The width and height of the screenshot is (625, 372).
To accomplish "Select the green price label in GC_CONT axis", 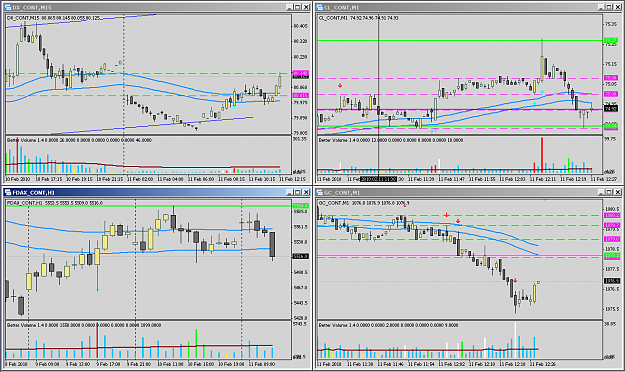I will [x=611, y=256].
